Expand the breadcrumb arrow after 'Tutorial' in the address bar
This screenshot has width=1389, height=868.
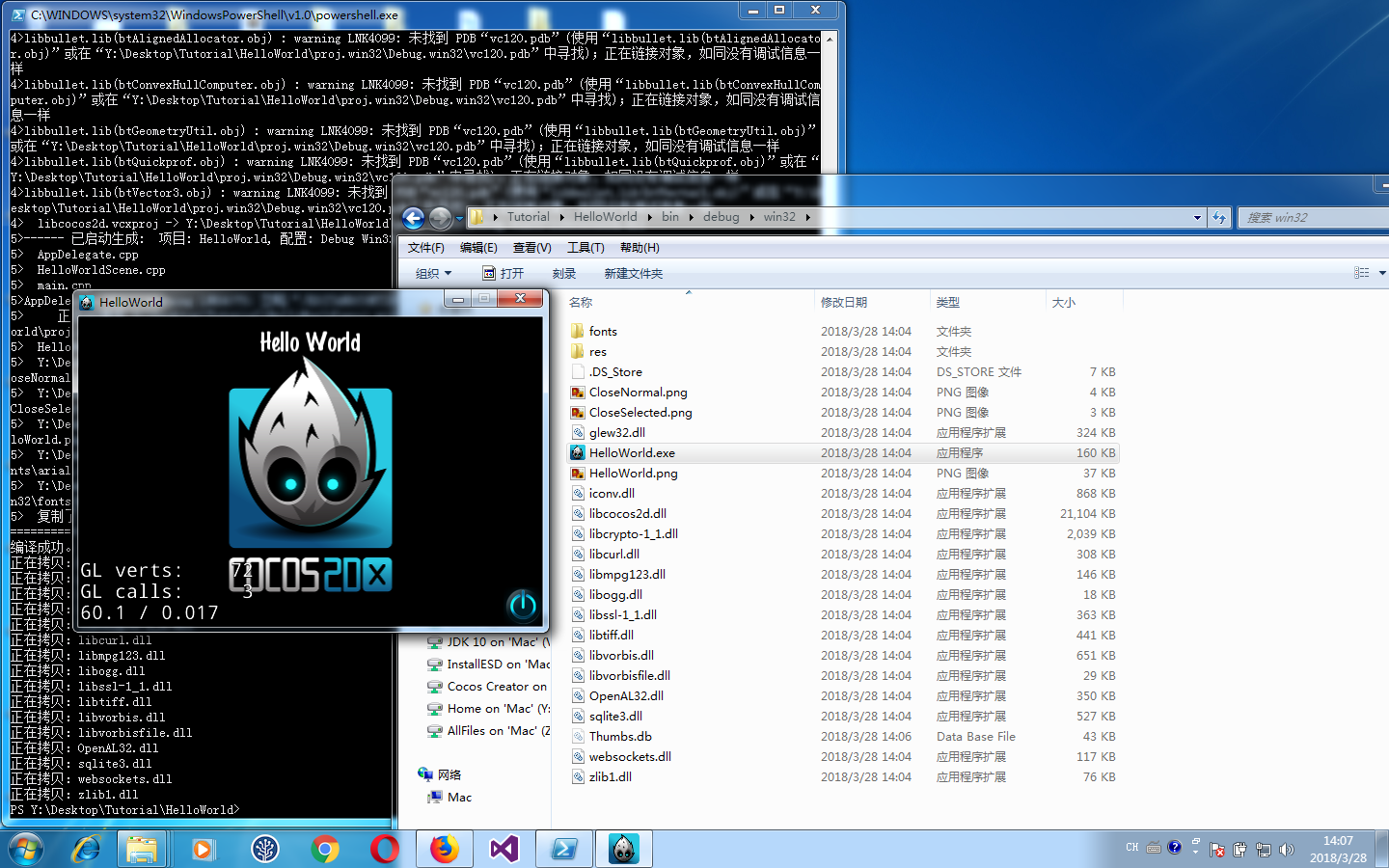(562, 218)
